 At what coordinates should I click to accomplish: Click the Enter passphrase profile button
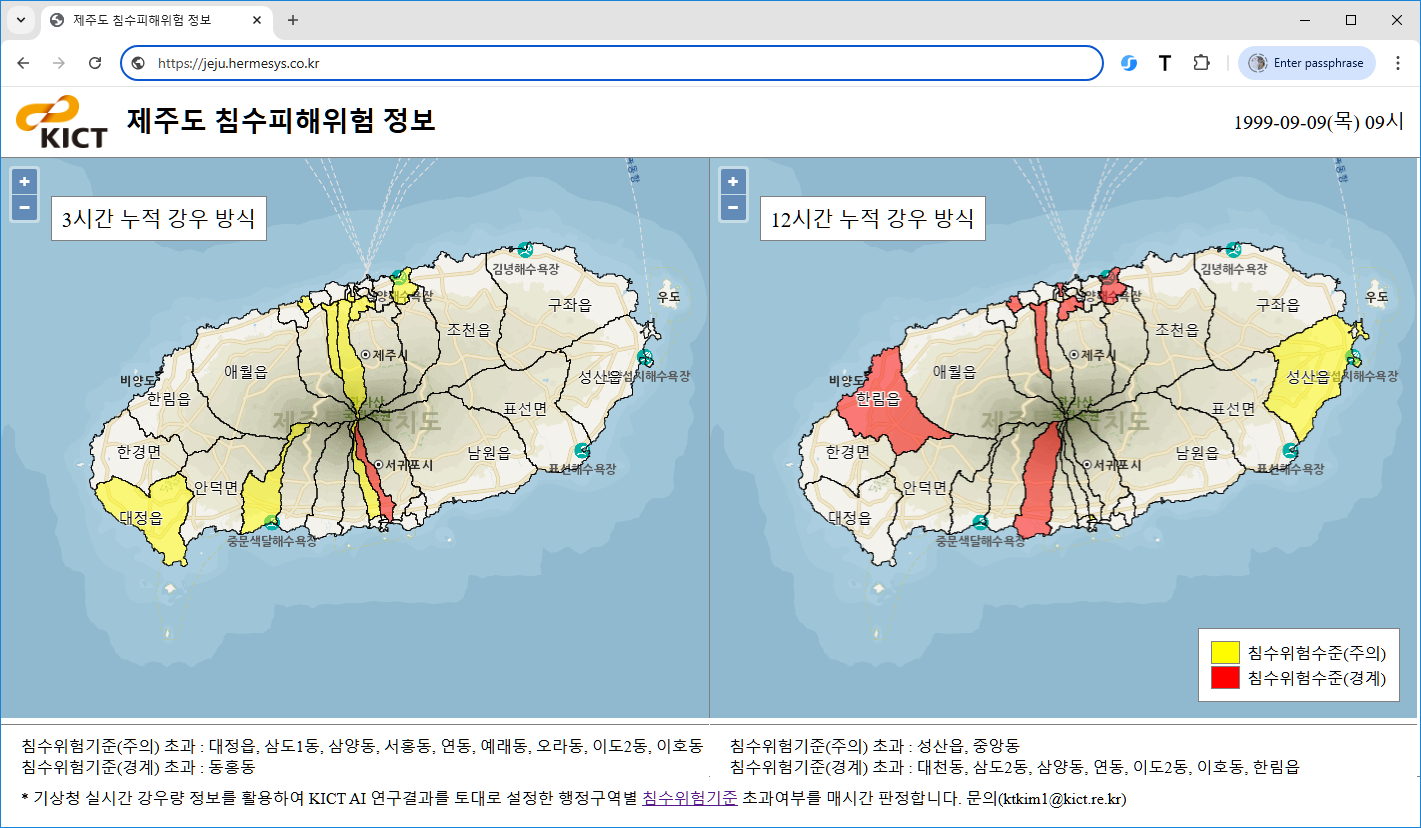tap(1306, 63)
